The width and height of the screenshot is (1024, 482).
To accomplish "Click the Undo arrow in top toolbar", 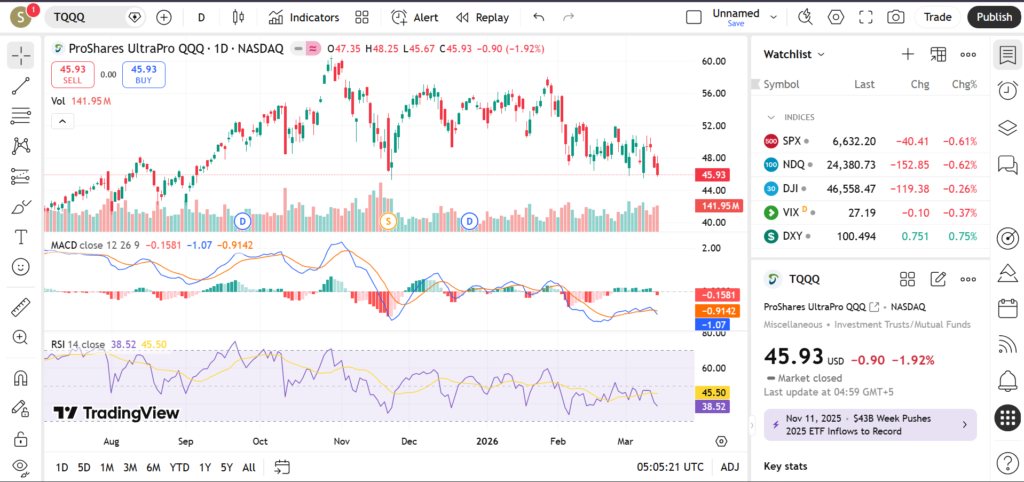I will coord(539,17).
